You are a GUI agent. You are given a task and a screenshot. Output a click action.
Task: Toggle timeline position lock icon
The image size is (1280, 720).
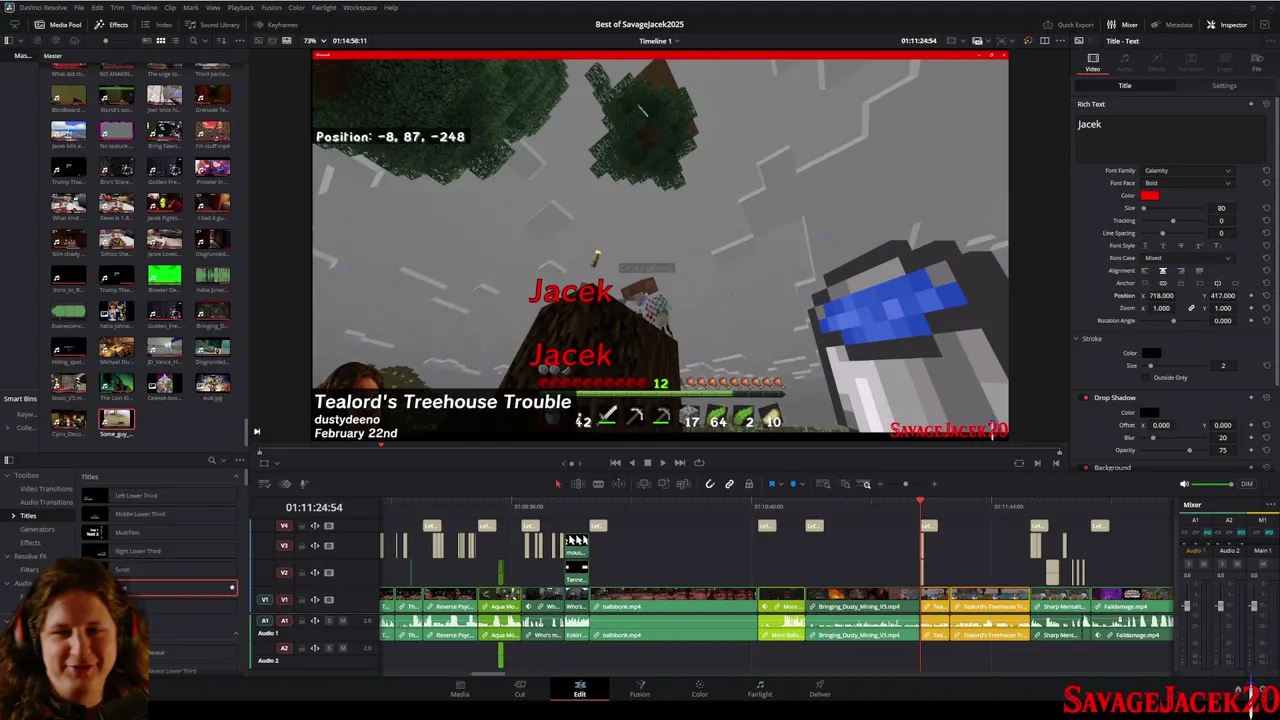click(748, 484)
